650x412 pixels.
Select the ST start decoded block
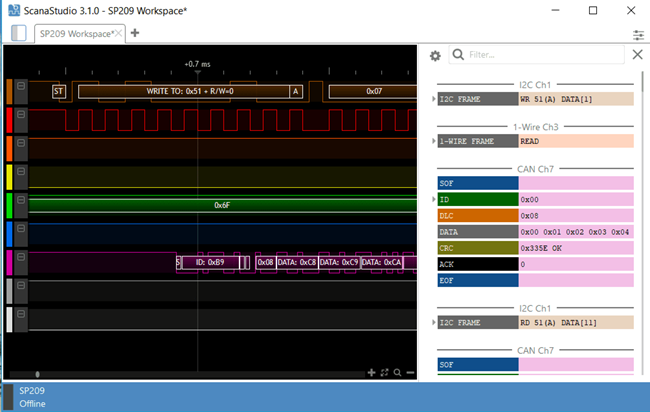click(x=59, y=92)
